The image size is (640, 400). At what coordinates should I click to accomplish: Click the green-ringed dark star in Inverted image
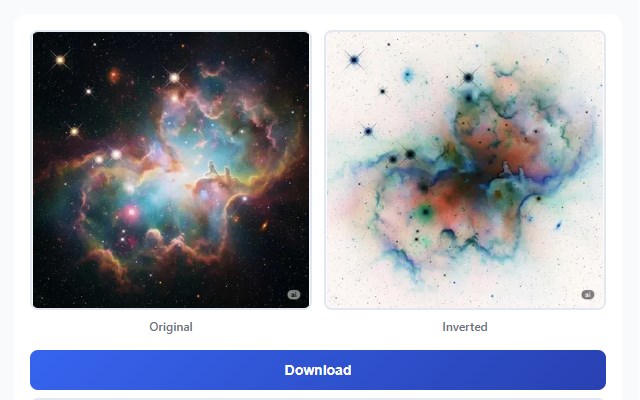(426, 212)
